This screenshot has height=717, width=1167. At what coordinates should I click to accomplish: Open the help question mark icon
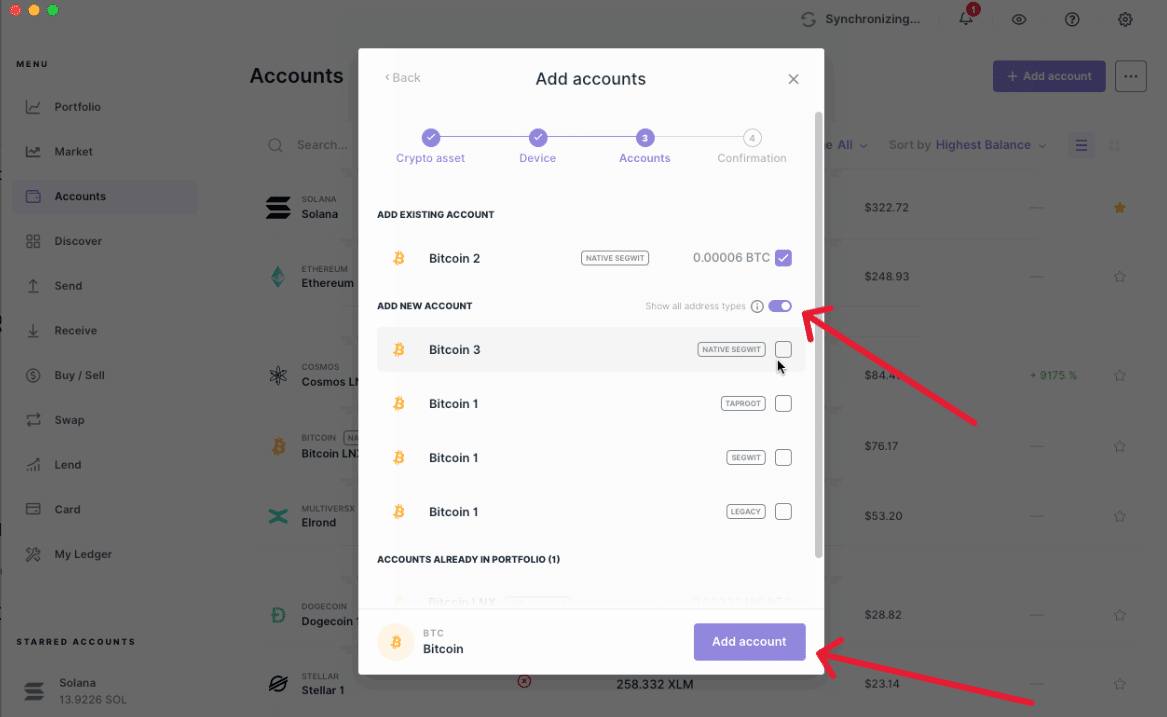(x=1072, y=19)
